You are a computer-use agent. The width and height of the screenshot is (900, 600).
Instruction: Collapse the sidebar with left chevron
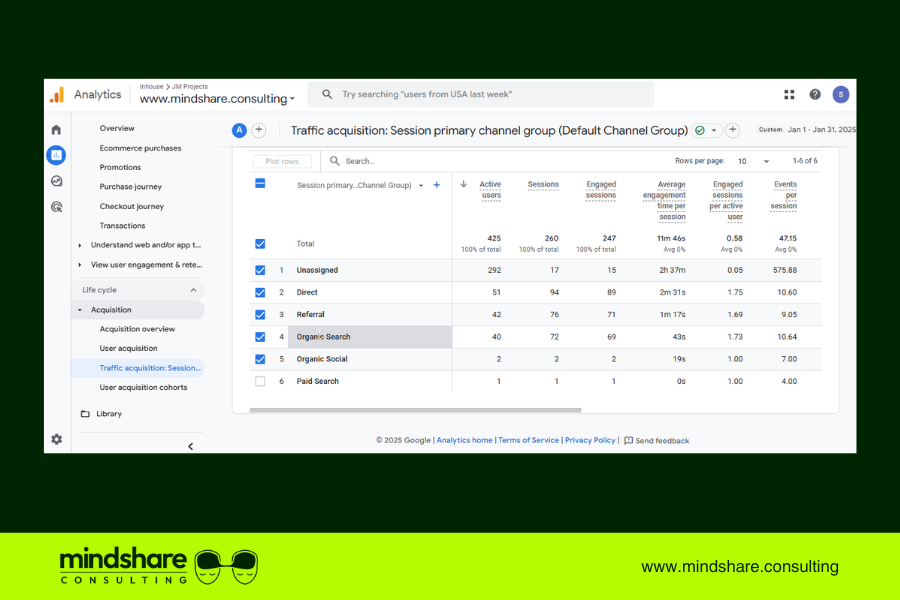click(191, 446)
